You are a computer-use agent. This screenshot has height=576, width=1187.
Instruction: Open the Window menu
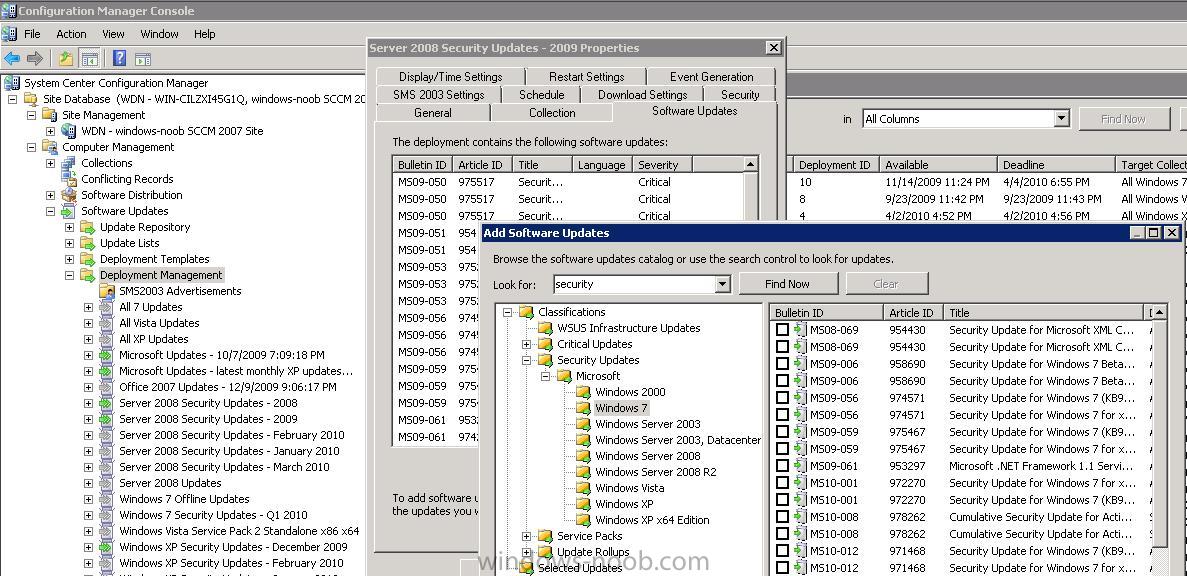159,34
